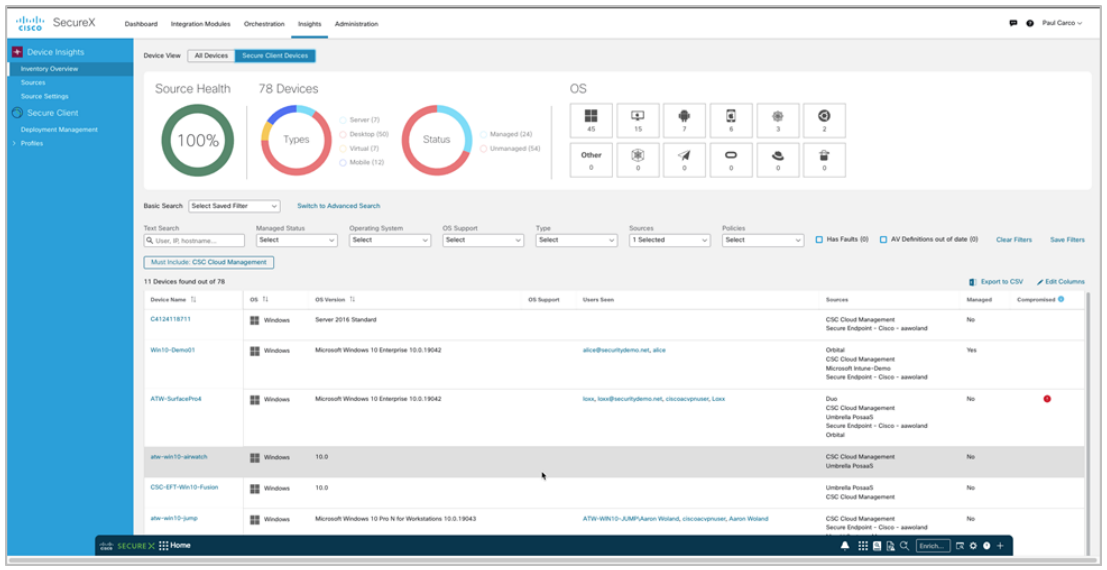
Task: Select the 'Other' OS tile
Action: click(x=591, y=160)
